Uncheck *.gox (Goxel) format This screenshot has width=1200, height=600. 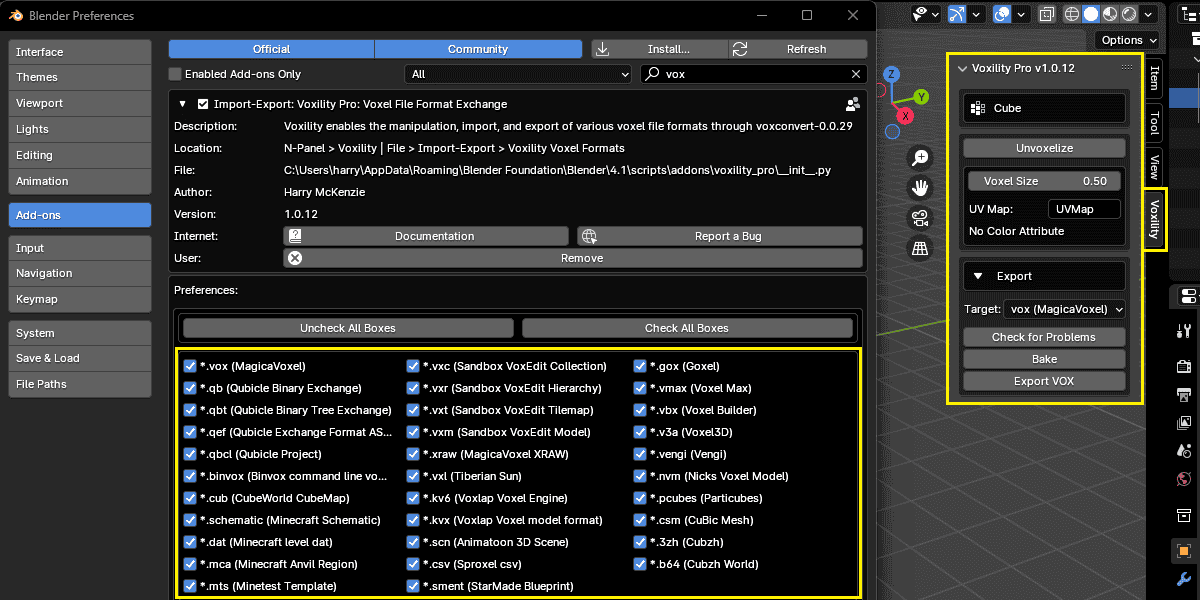pos(640,366)
